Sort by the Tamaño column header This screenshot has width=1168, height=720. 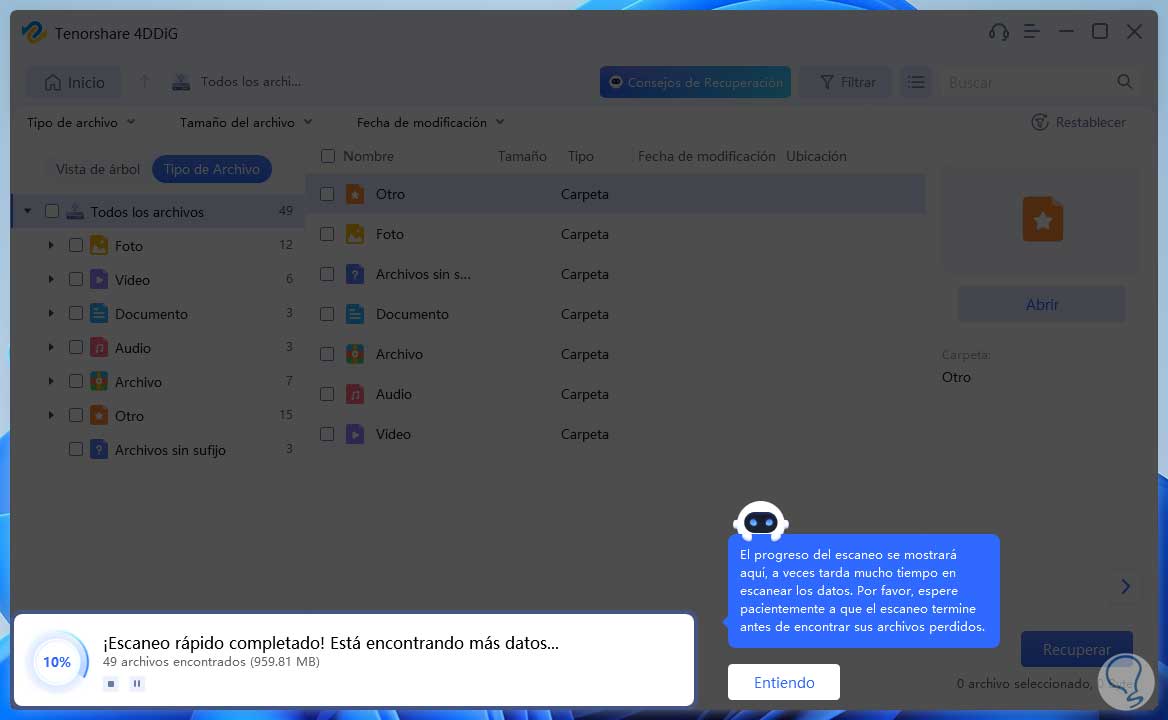tap(522, 156)
